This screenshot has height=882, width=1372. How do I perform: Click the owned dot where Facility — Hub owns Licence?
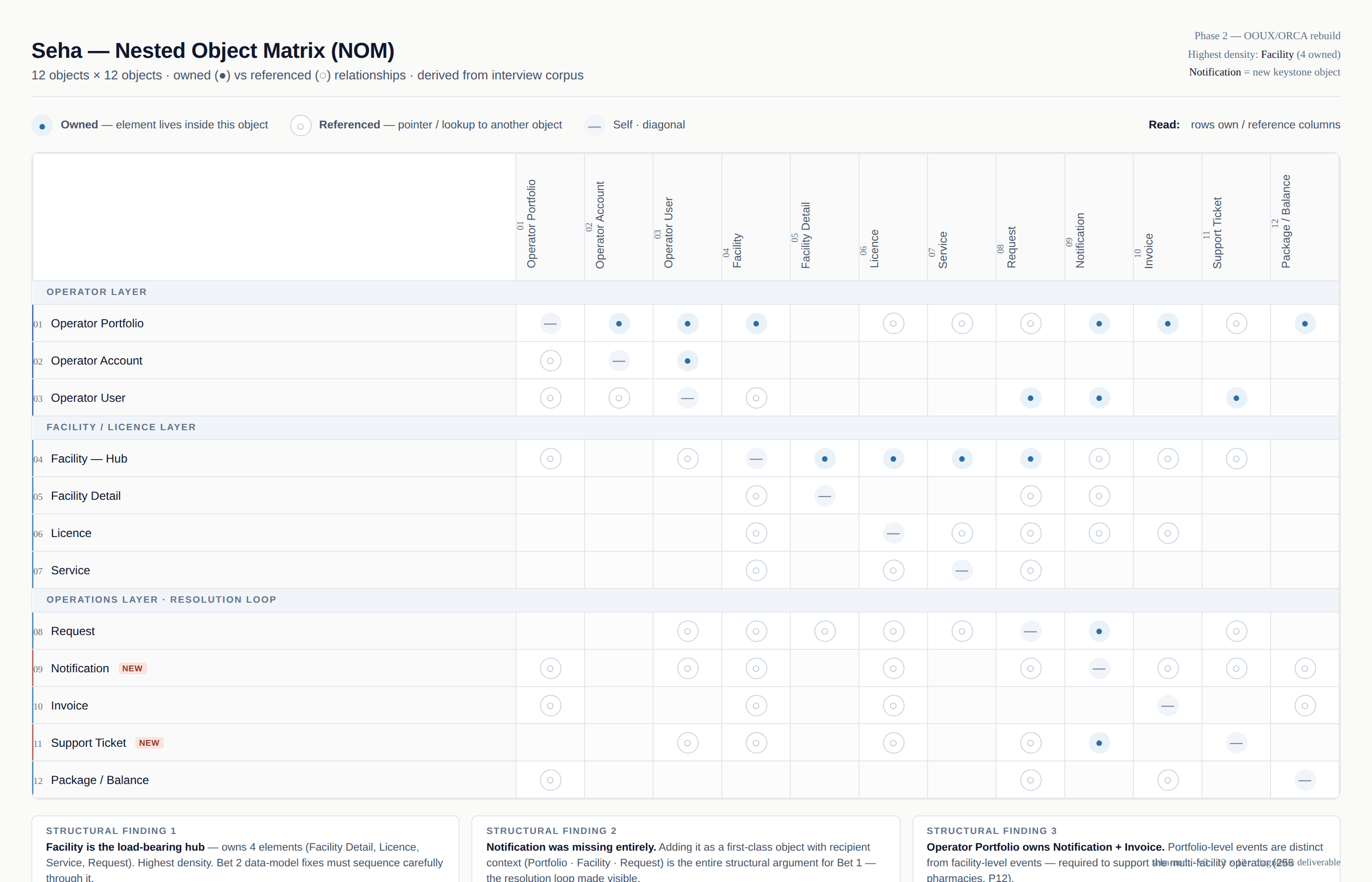(893, 458)
